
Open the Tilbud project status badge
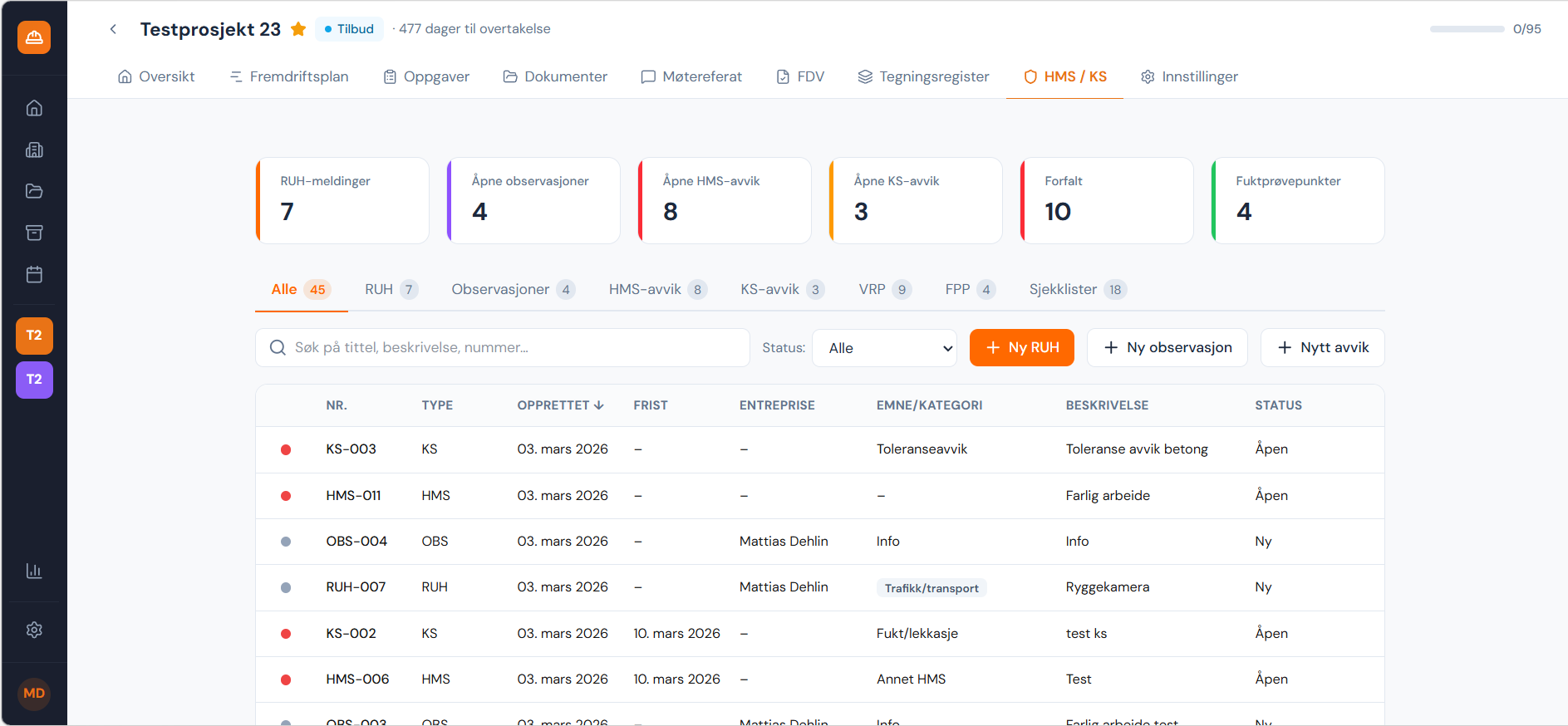point(349,29)
